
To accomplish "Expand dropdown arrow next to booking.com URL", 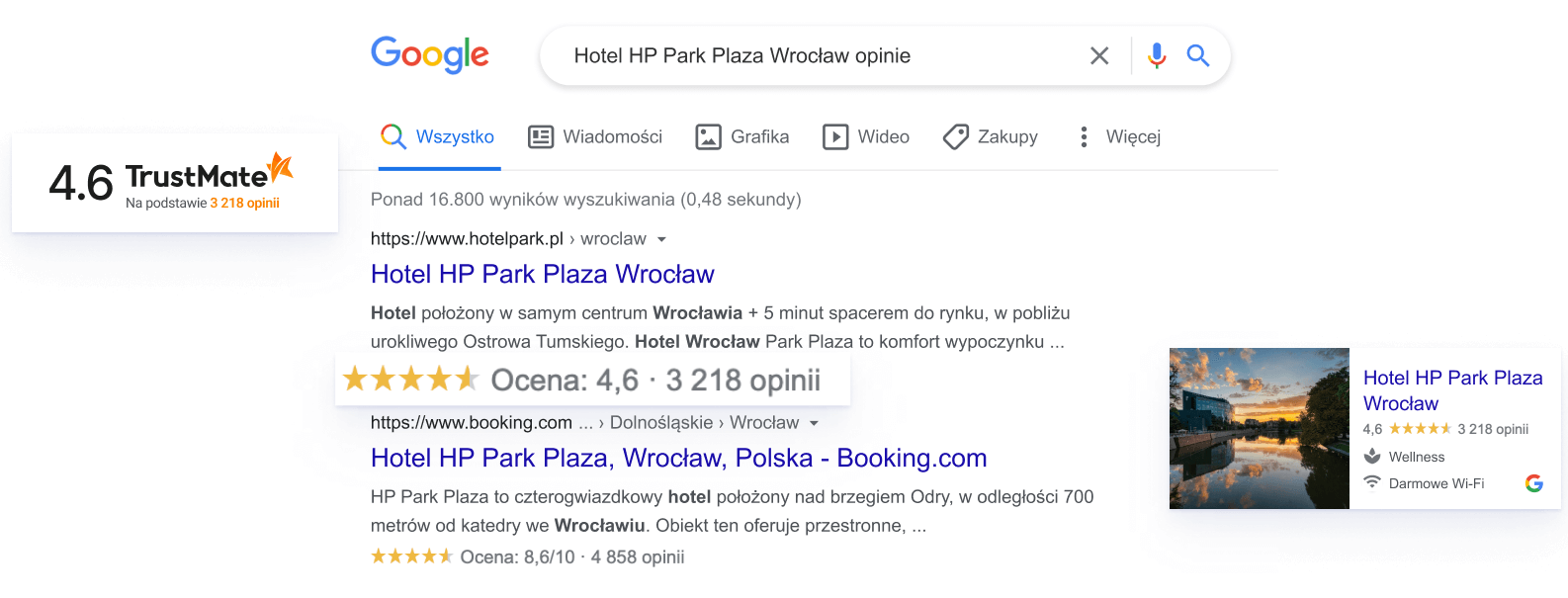I will [x=814, y=423].
